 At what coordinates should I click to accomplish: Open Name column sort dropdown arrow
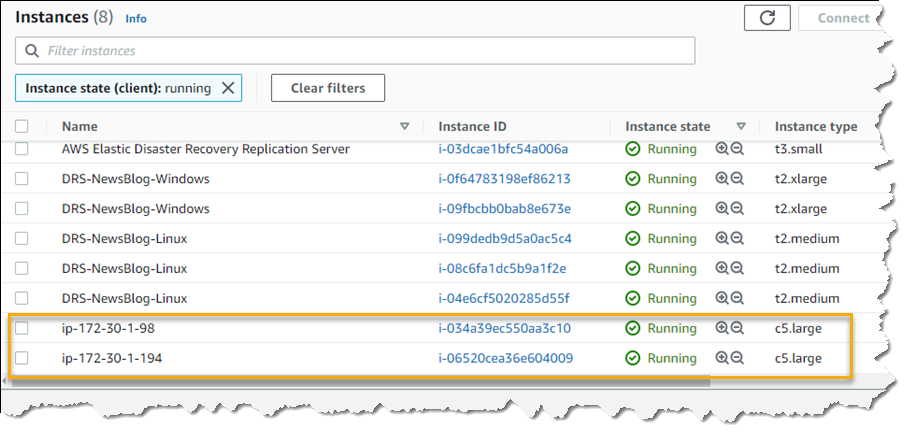coord(405,126)
